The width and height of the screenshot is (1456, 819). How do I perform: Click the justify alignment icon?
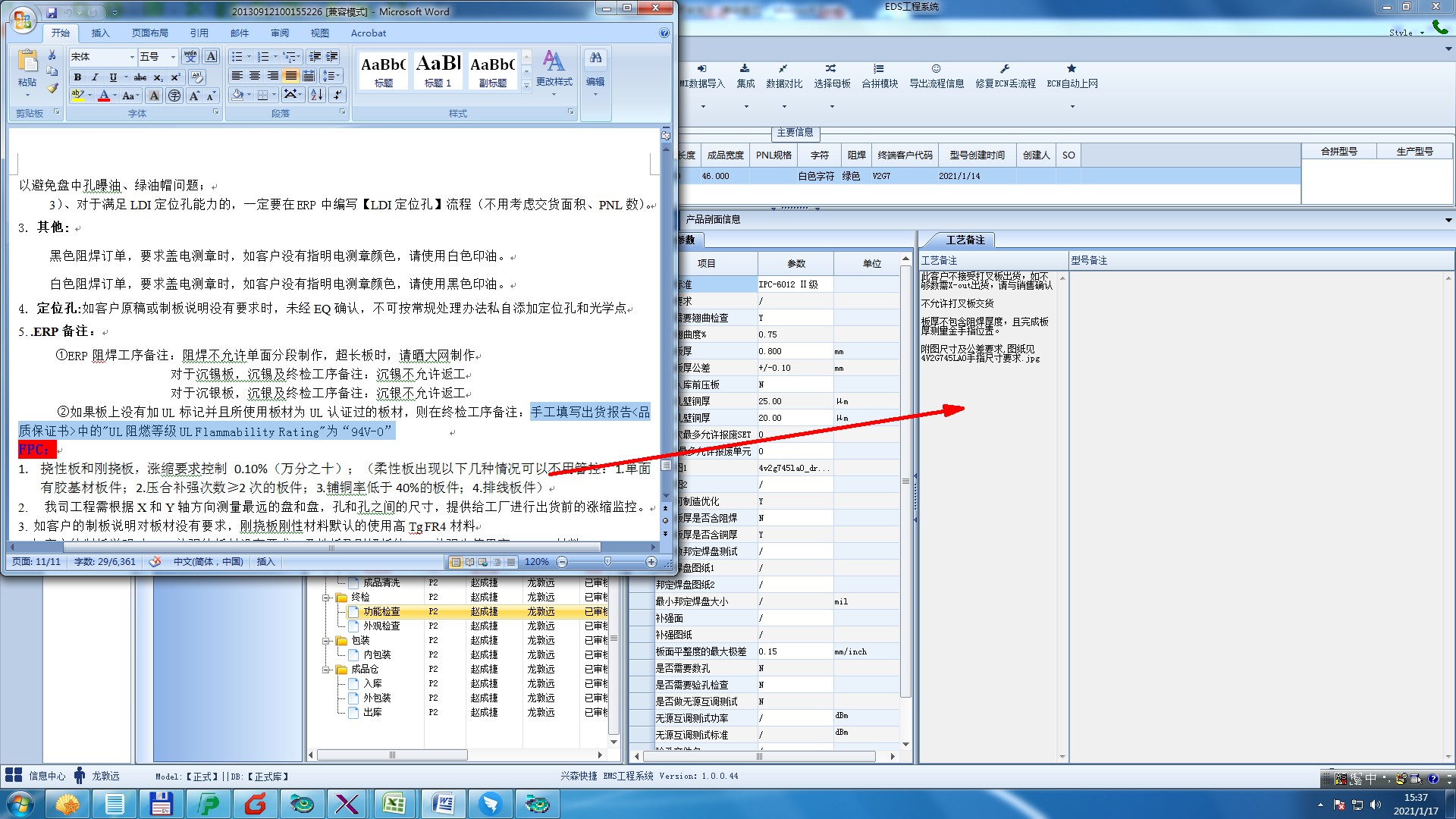pyautogui.click(x=290, y=76)
